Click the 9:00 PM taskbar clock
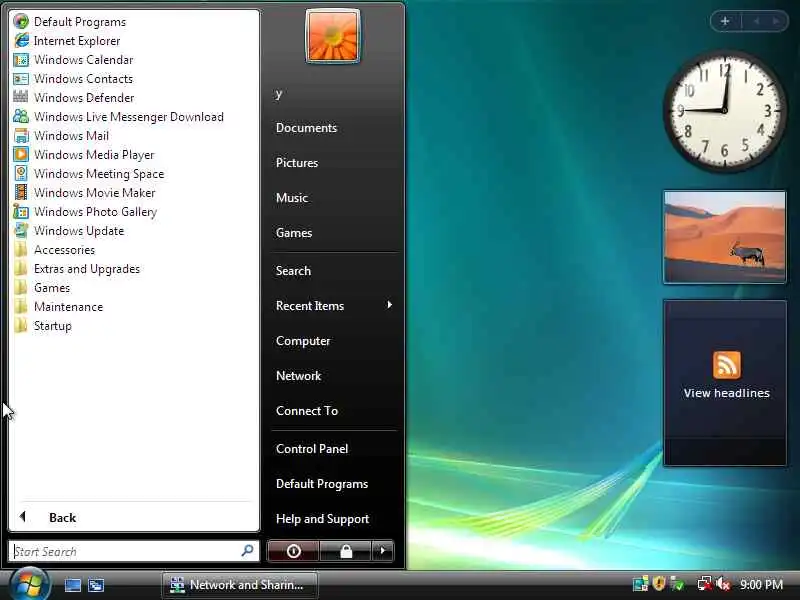The image size is (800, 600). click(x=761, y=584)
